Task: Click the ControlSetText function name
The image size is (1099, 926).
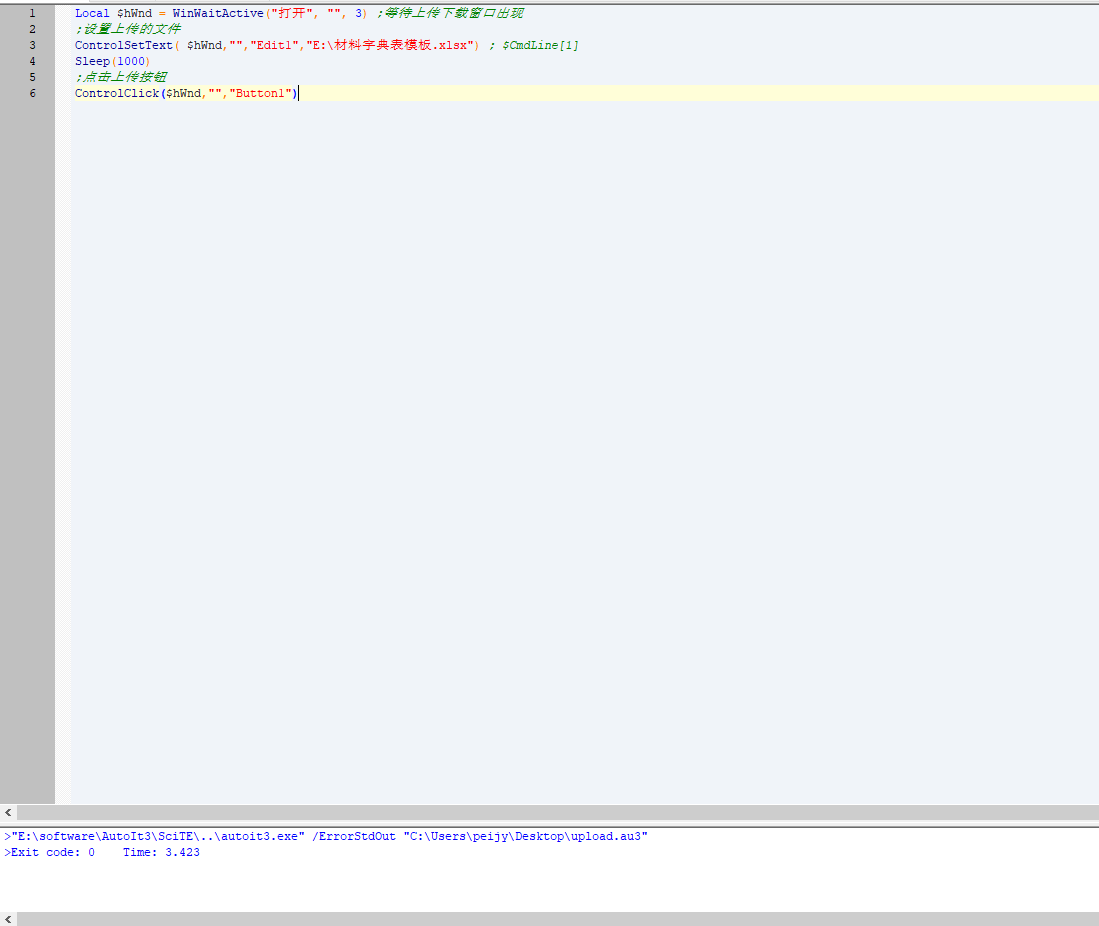Action: tap(124, 46)
